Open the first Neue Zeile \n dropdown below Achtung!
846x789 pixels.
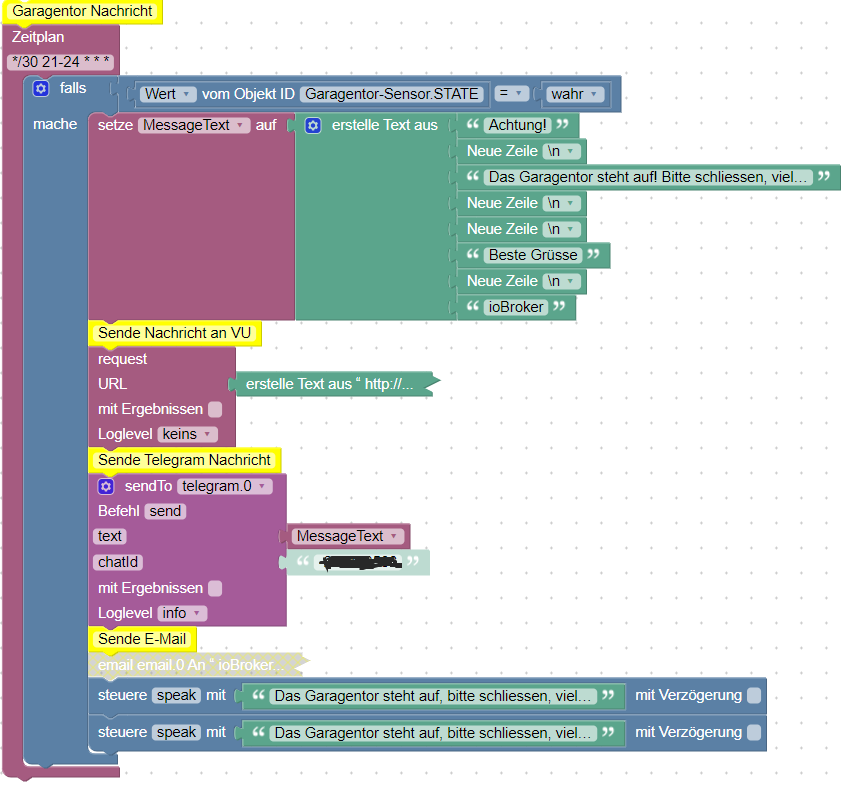[562, 152]
